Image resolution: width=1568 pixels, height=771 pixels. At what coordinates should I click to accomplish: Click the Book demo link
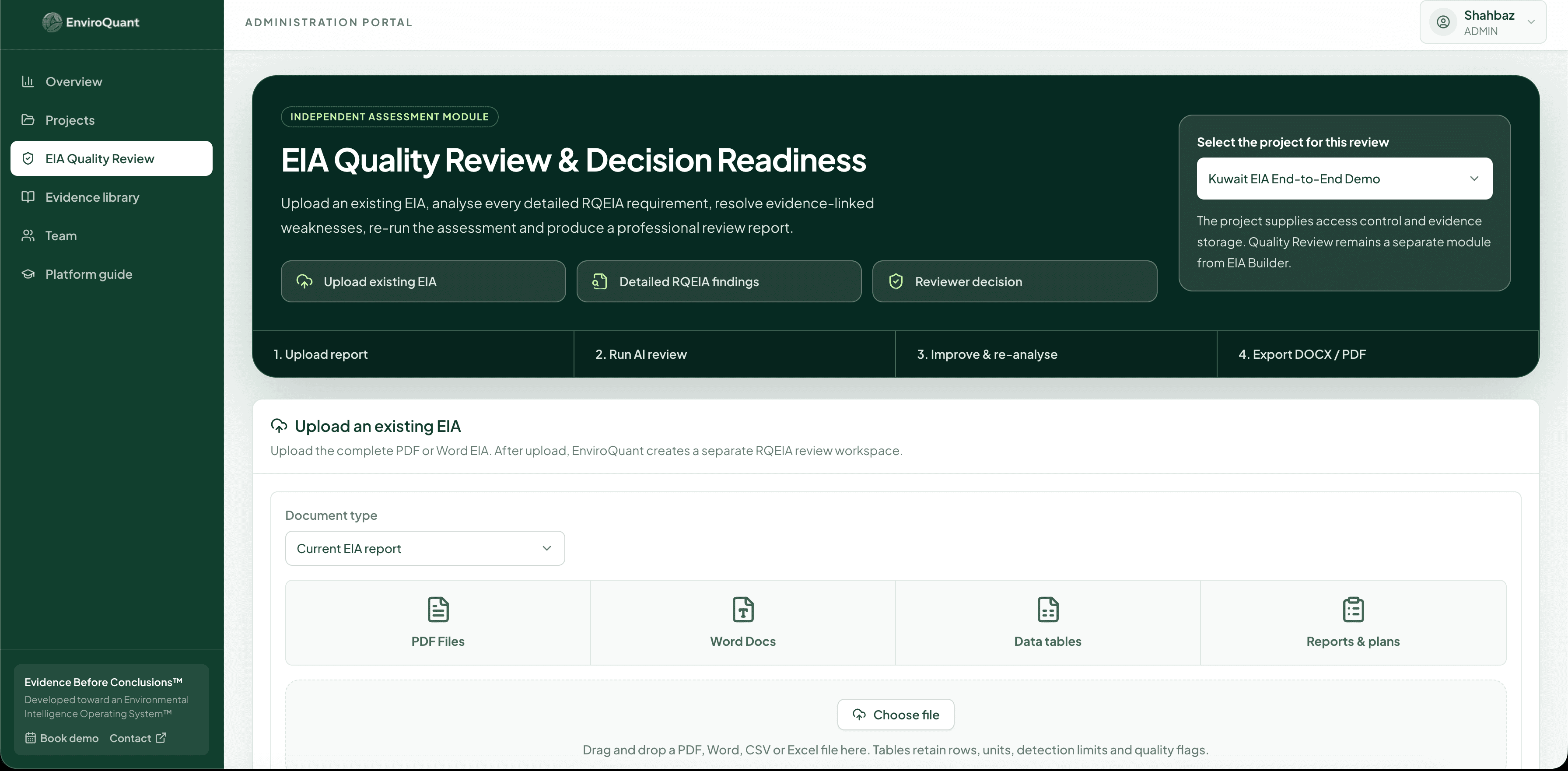pyautogui.click(x=62, y=737)
